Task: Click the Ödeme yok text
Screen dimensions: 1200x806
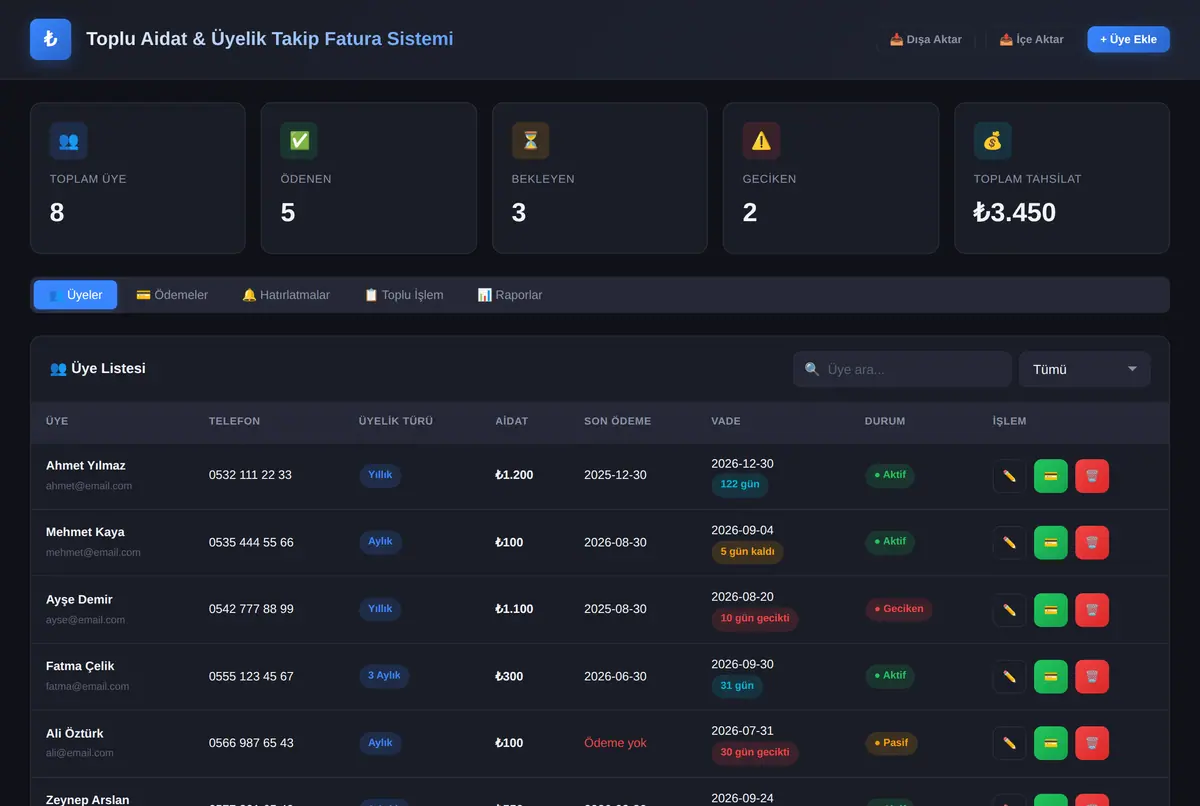Action: (x=615, y=743)
